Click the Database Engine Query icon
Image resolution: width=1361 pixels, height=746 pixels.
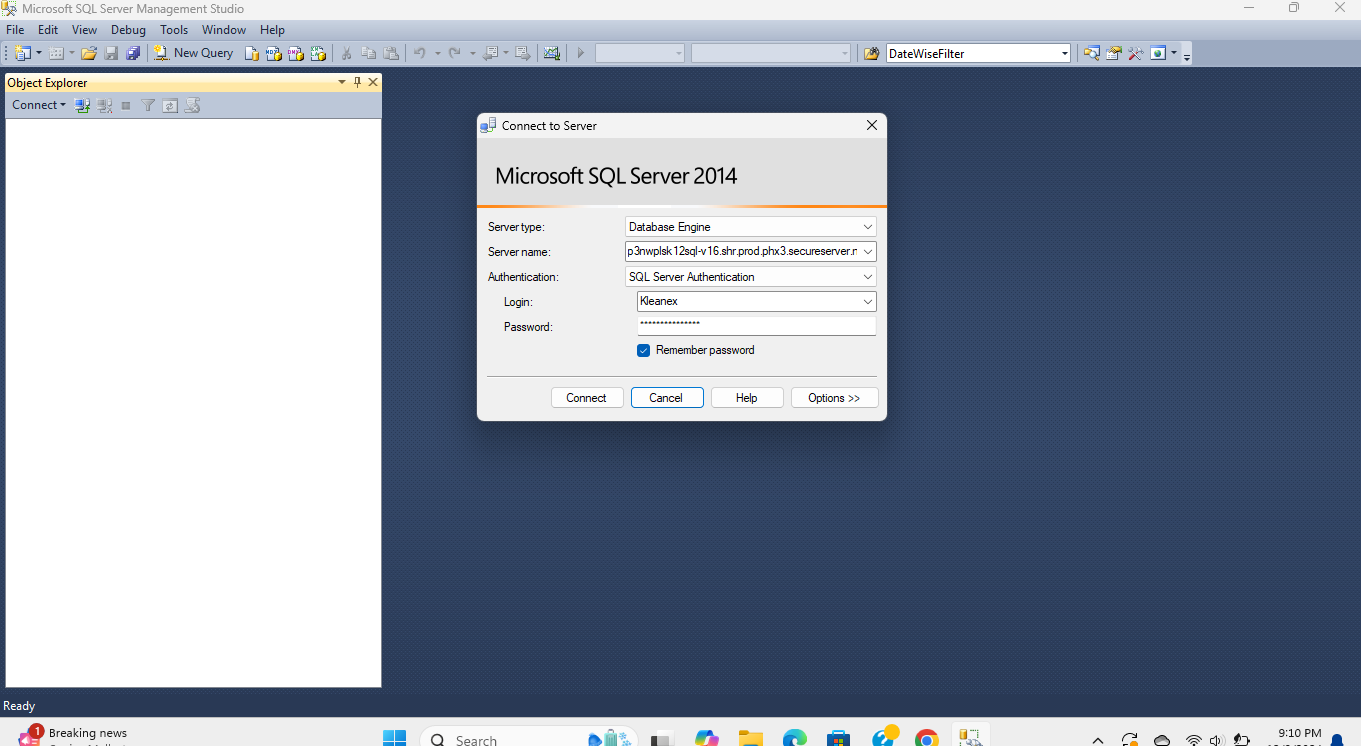click(252, 53)
